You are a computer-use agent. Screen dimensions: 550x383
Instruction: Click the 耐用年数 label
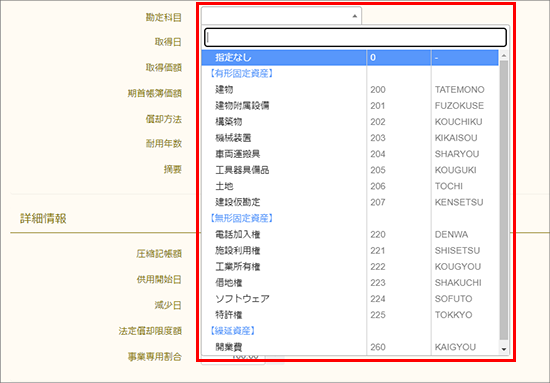(x=163, y=143)
